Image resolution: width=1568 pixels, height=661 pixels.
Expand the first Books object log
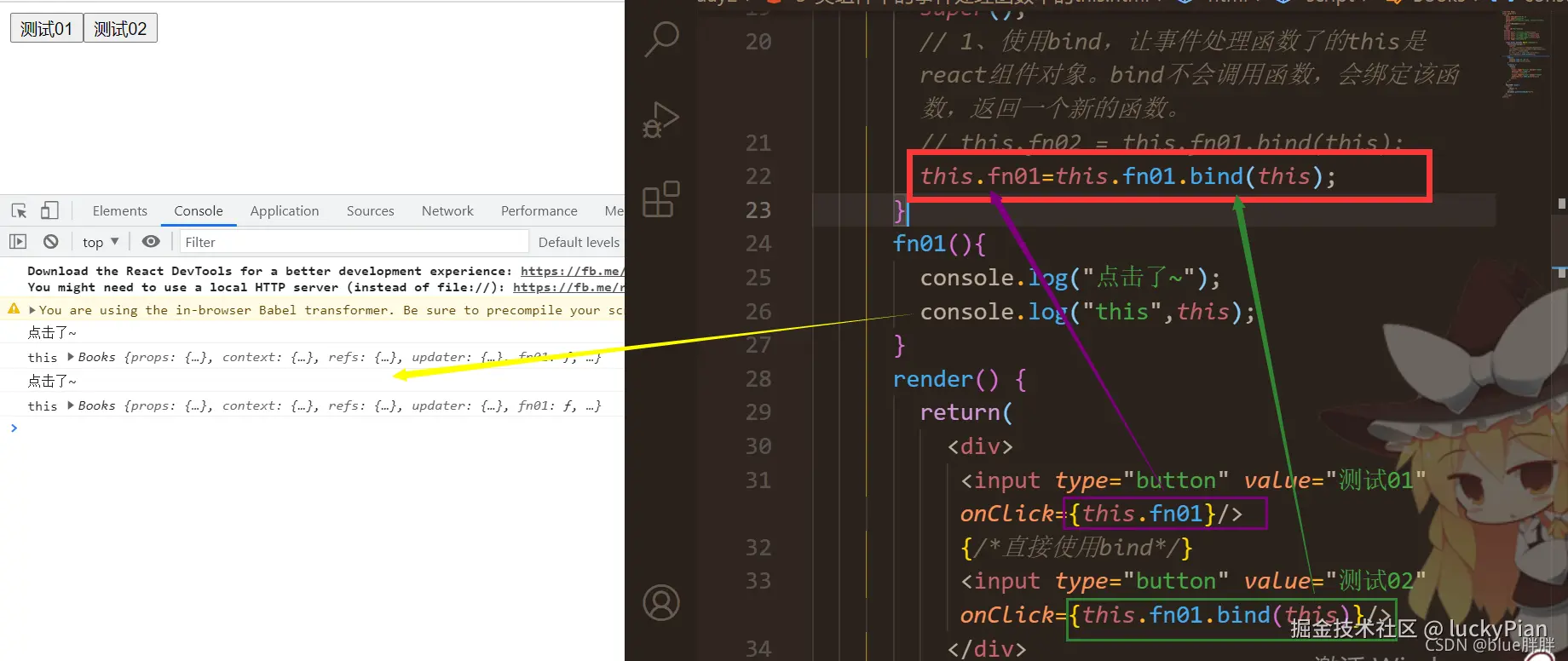tap(71, 357)
